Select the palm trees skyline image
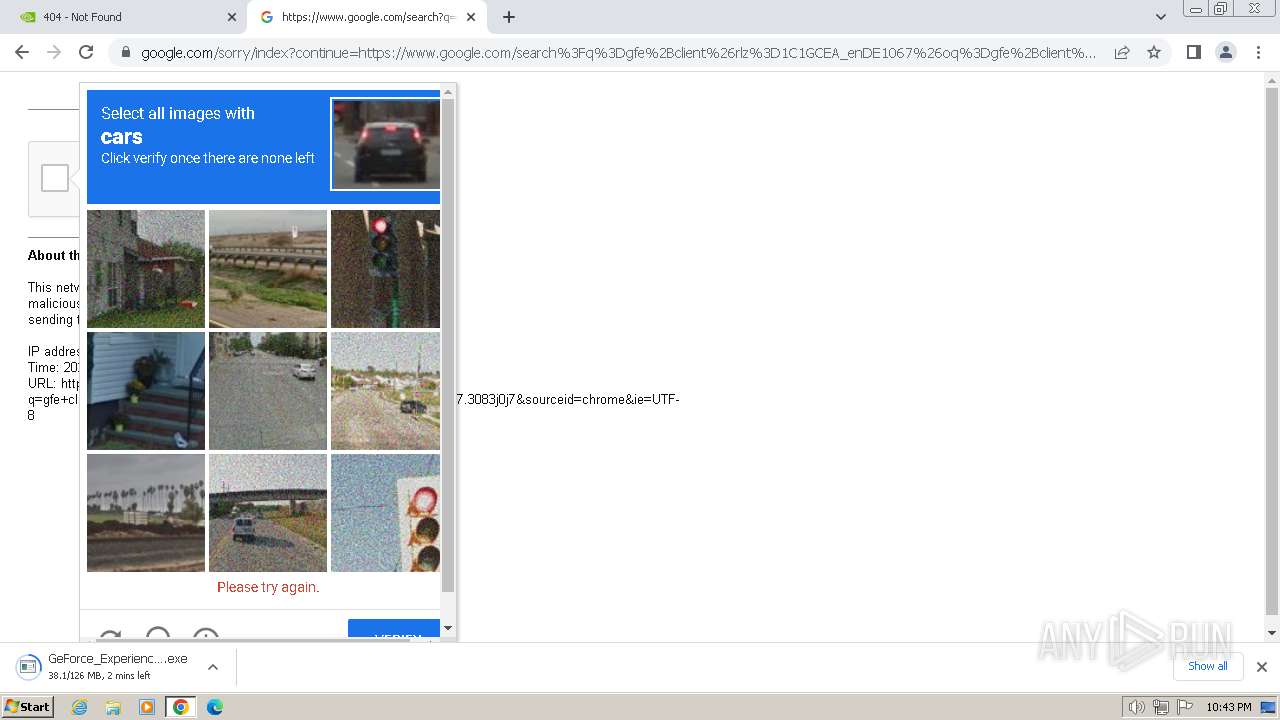Viewport: 1280px width, 720px height. (146, 513)
